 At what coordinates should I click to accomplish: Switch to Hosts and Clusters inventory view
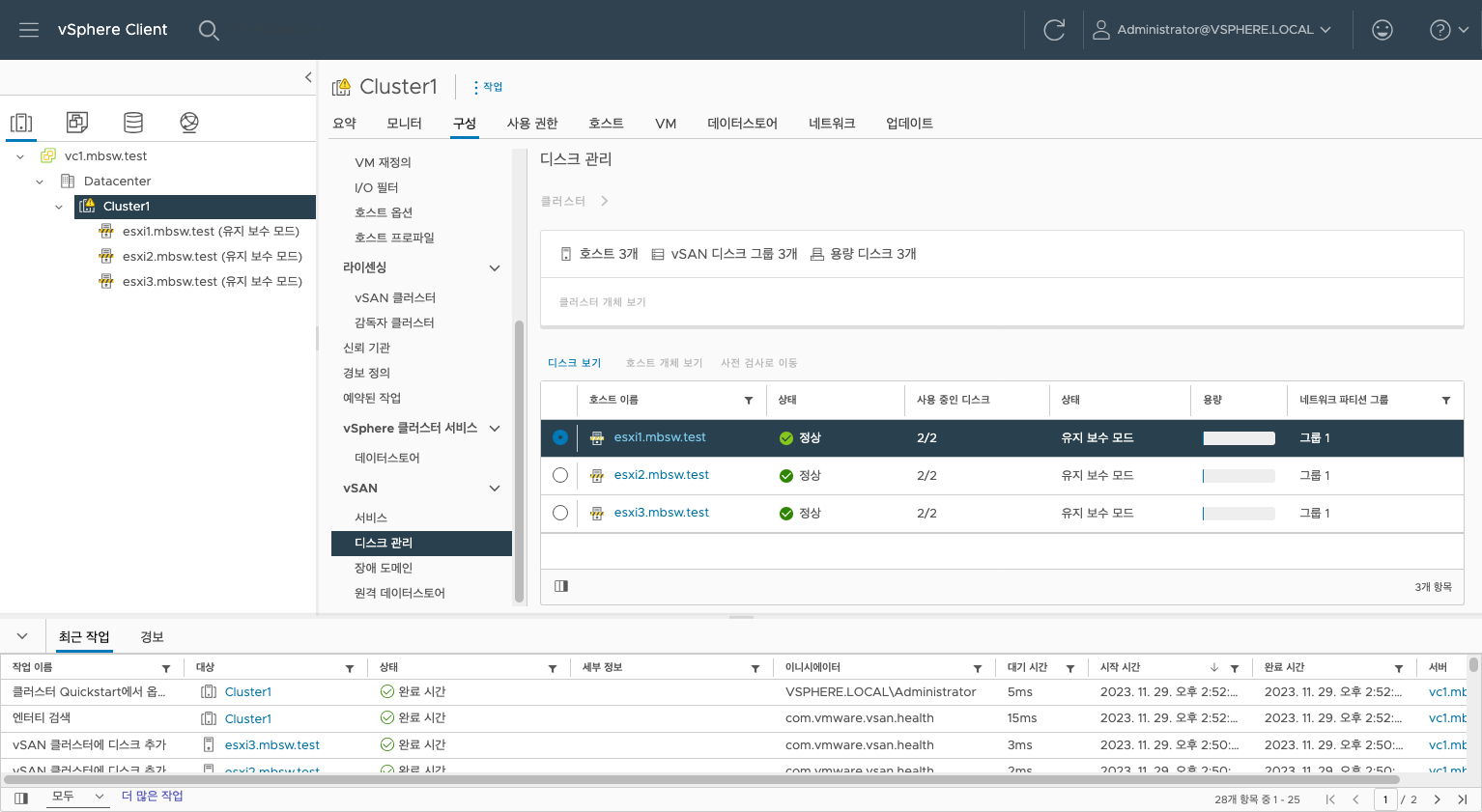tap(21, 123)
